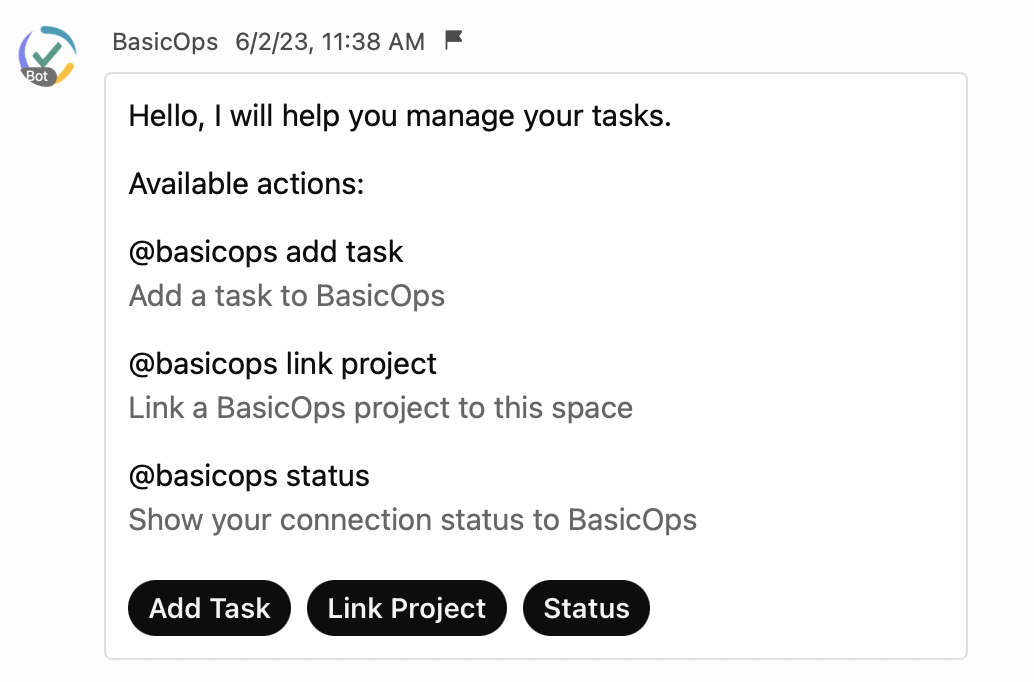The image size is (1034, 682).
Task: Click the '@basicops link project' command text
Action: 283,364
